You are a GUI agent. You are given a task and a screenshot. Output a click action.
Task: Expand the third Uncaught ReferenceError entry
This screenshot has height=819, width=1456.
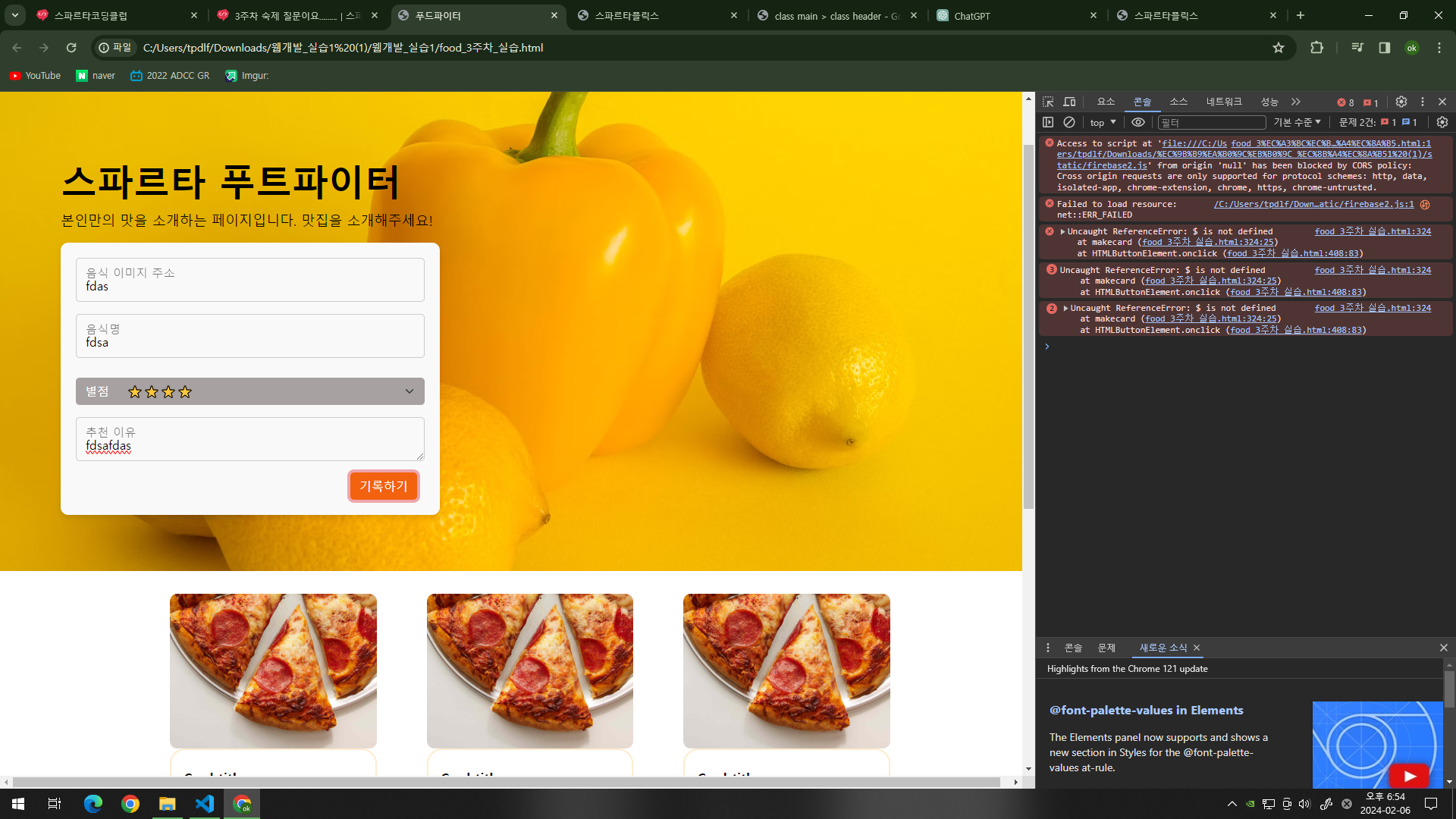[1065, 309]
